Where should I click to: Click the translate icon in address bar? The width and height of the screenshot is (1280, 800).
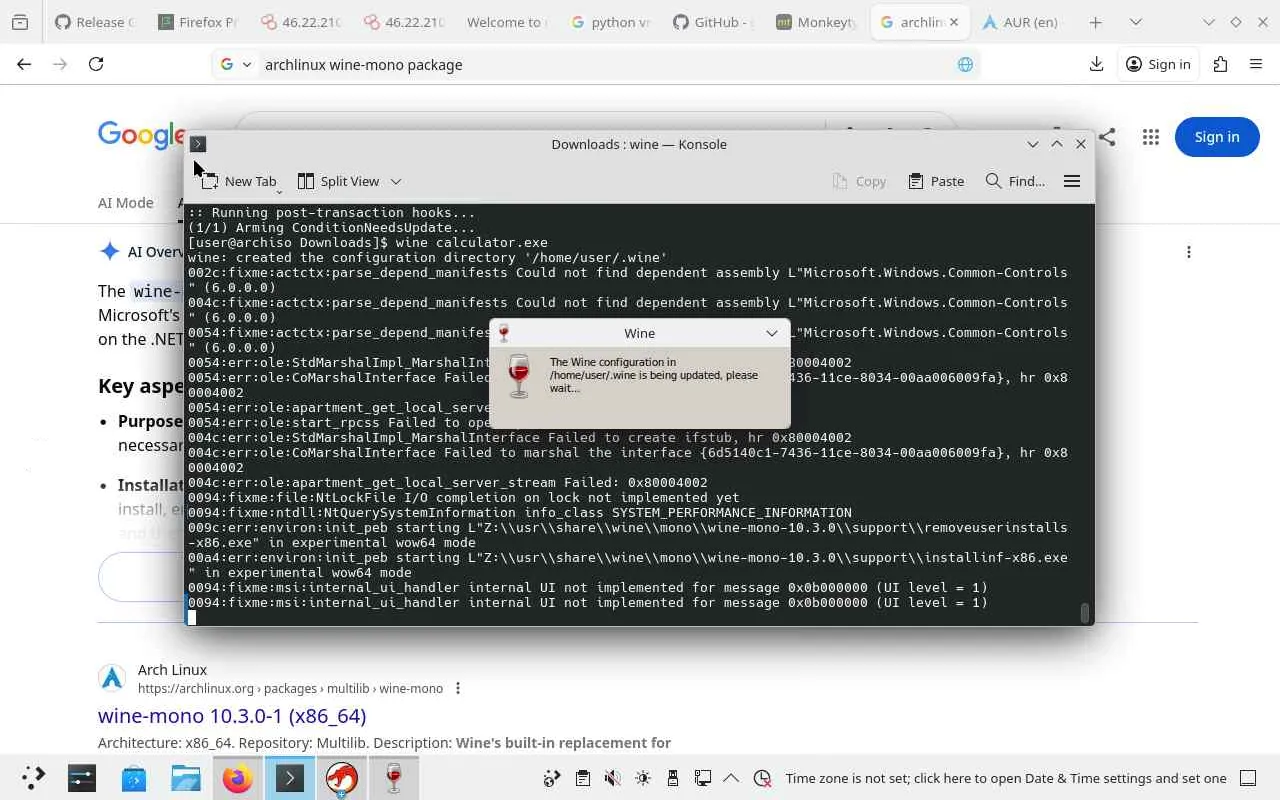[x=965, y=64]
